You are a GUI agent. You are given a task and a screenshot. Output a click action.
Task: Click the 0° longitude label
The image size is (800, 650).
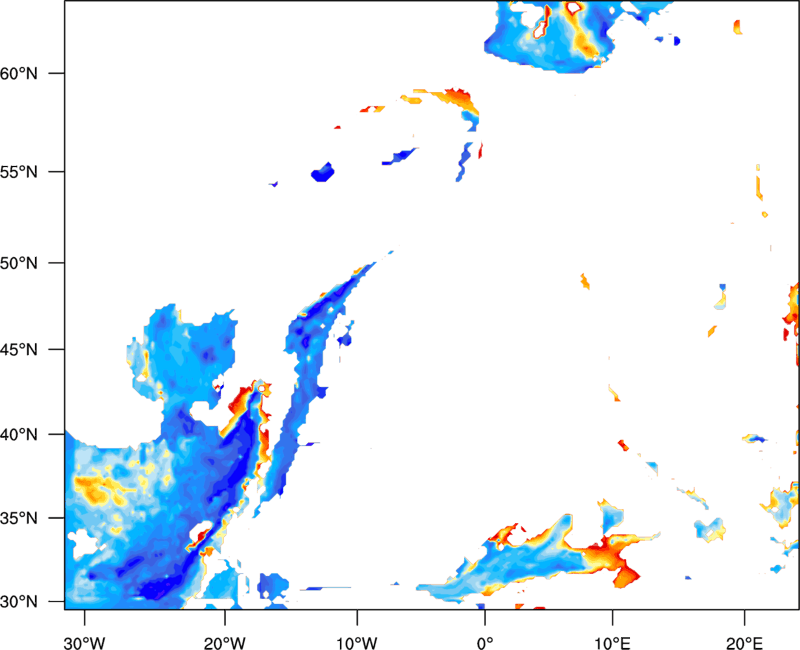click(485, 643)
